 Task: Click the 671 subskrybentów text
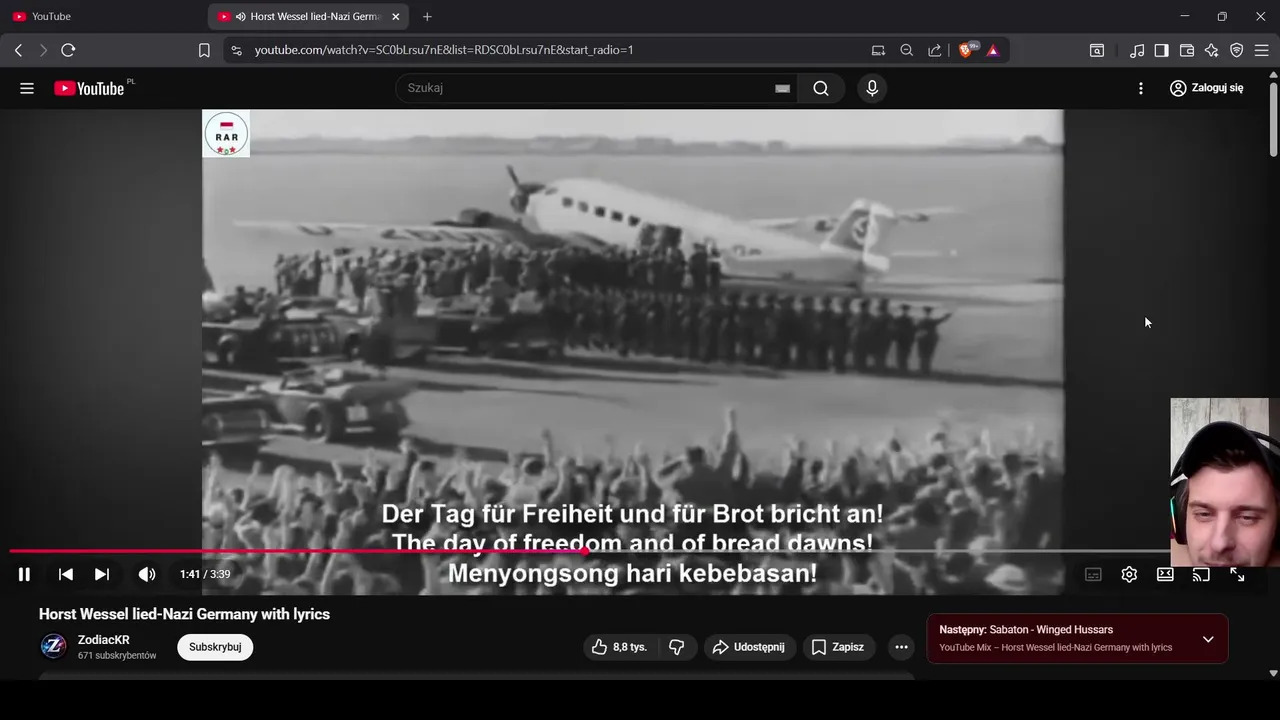tap(117, 656)
